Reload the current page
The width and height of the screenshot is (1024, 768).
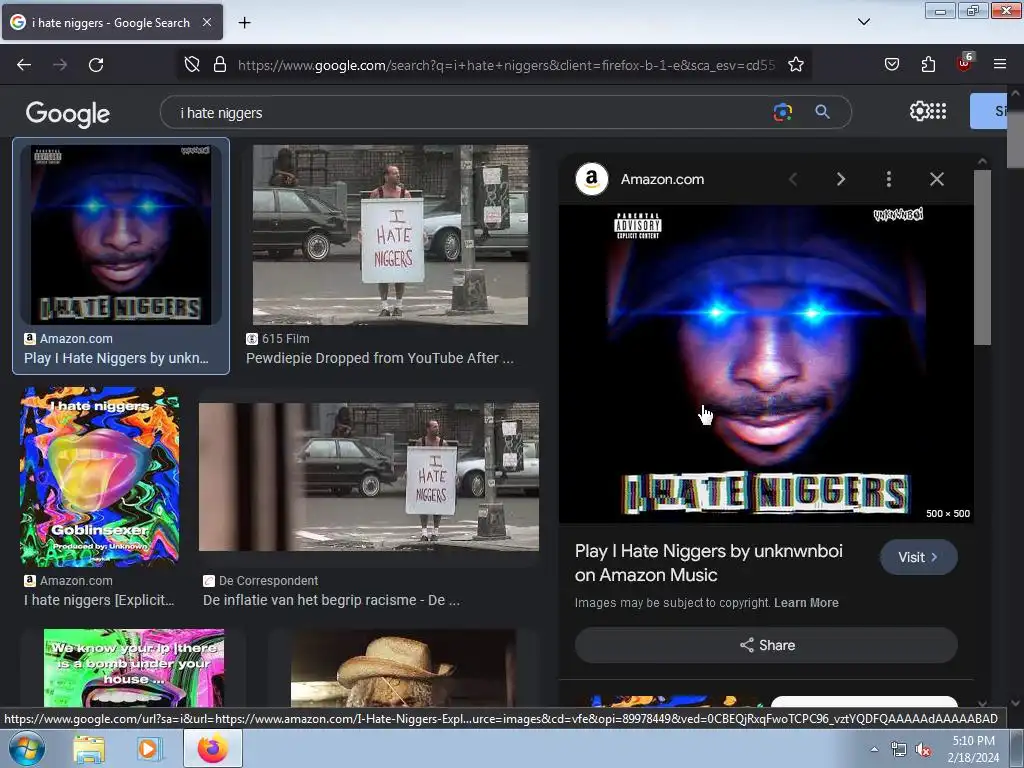(x=96, y=65)
